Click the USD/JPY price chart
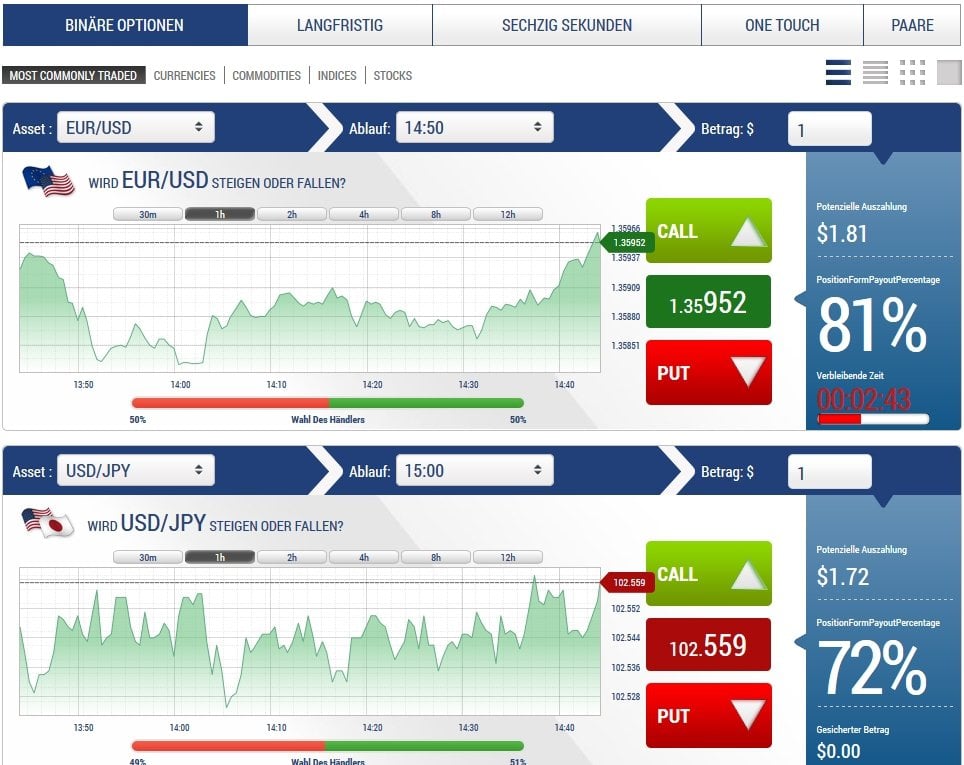This screenshot has height=765, width=964. 310,641
